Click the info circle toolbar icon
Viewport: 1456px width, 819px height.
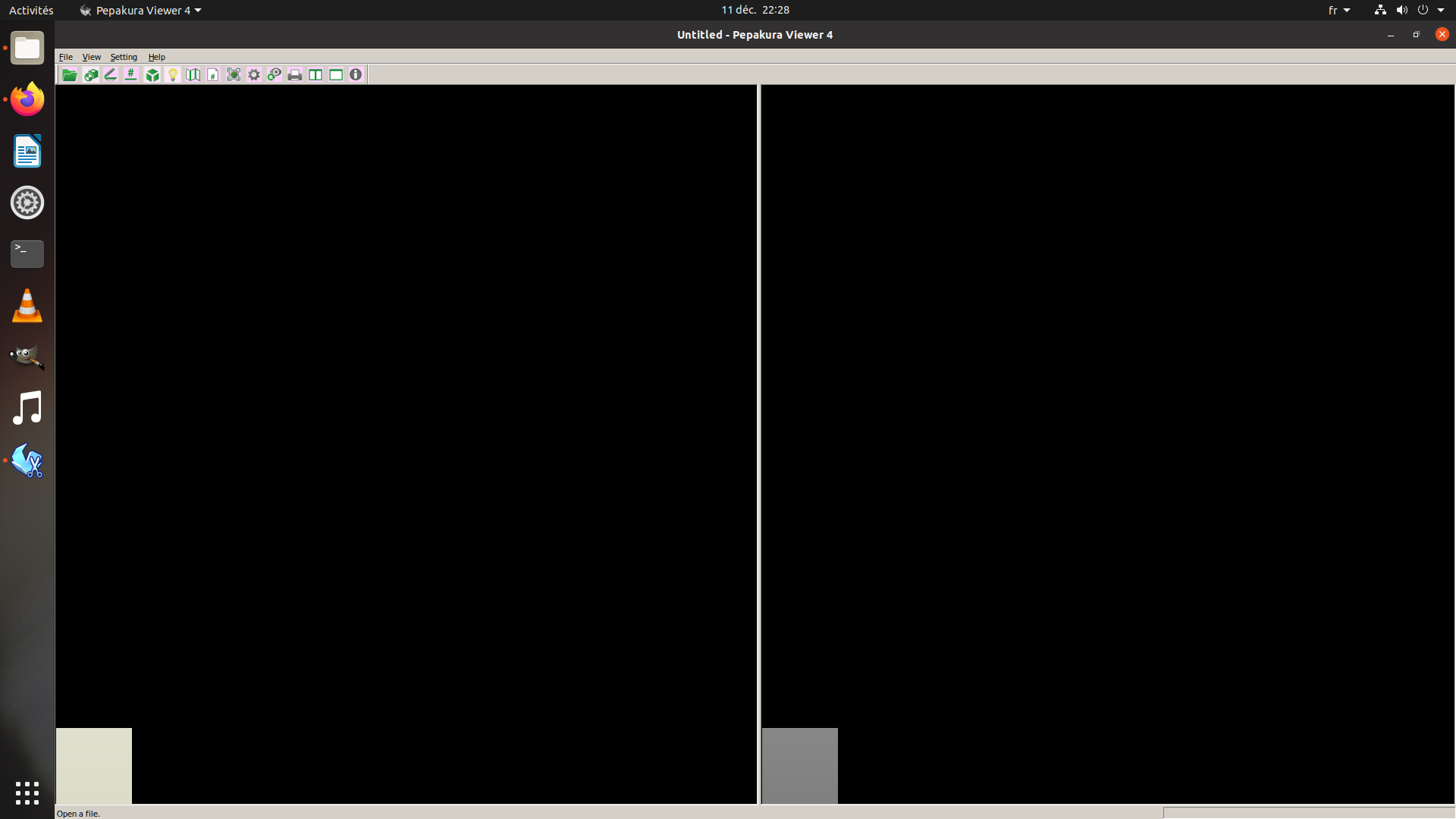(x=356, y=74)
